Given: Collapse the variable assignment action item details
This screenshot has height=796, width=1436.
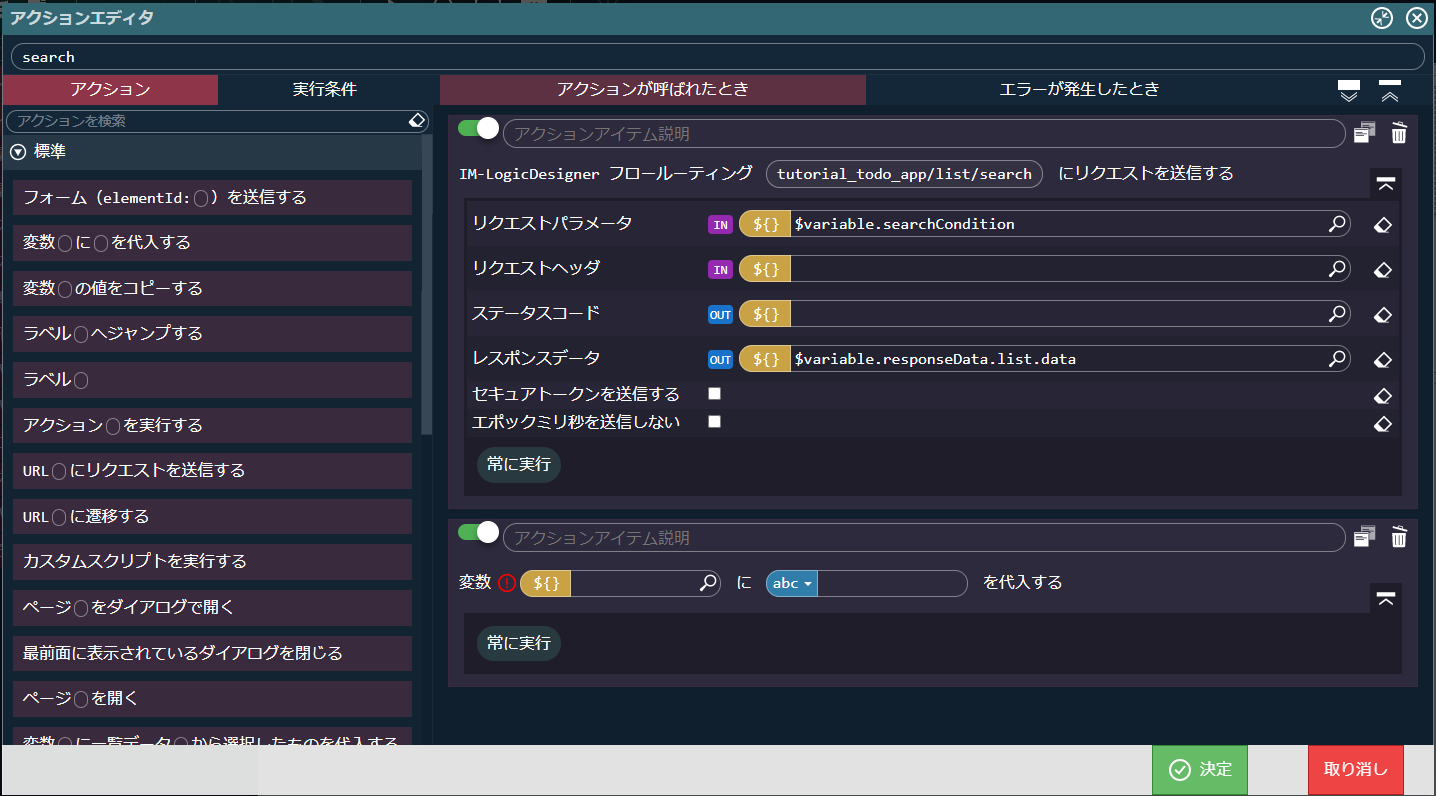Looking at the screenshot, I should pyautogui.click(x=1386, y=598).
